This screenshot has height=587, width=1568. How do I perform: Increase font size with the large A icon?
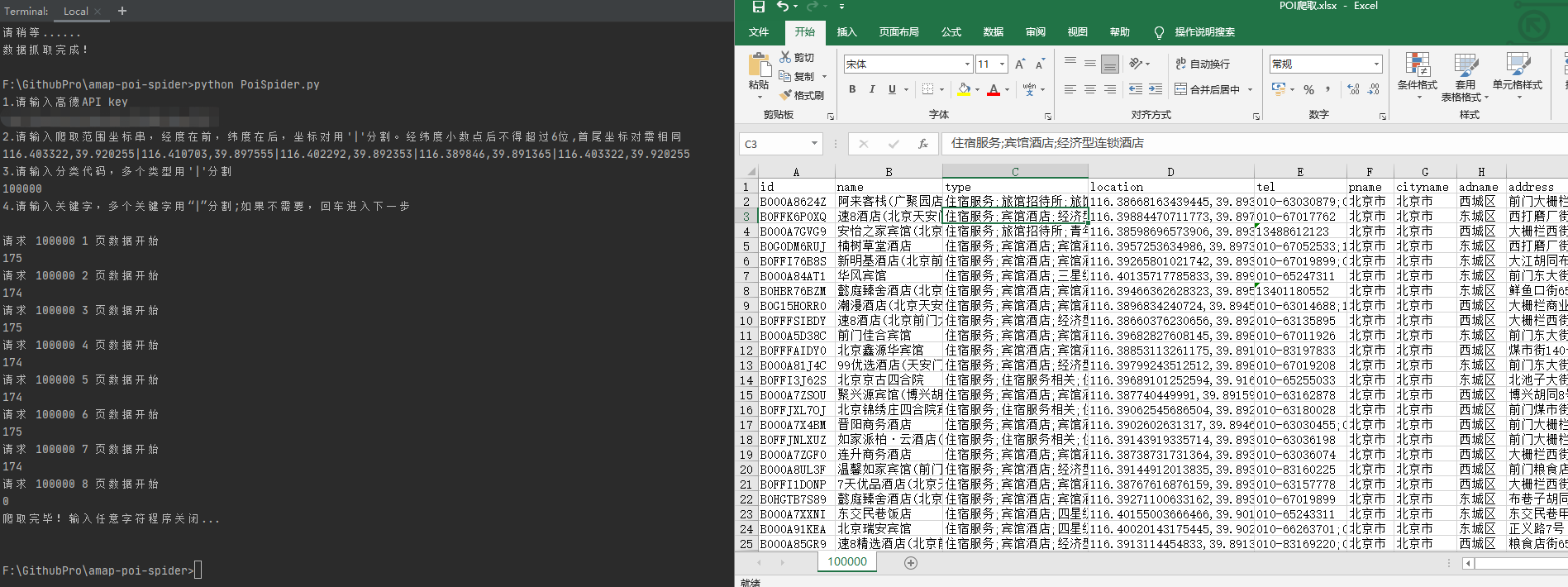1020,64
